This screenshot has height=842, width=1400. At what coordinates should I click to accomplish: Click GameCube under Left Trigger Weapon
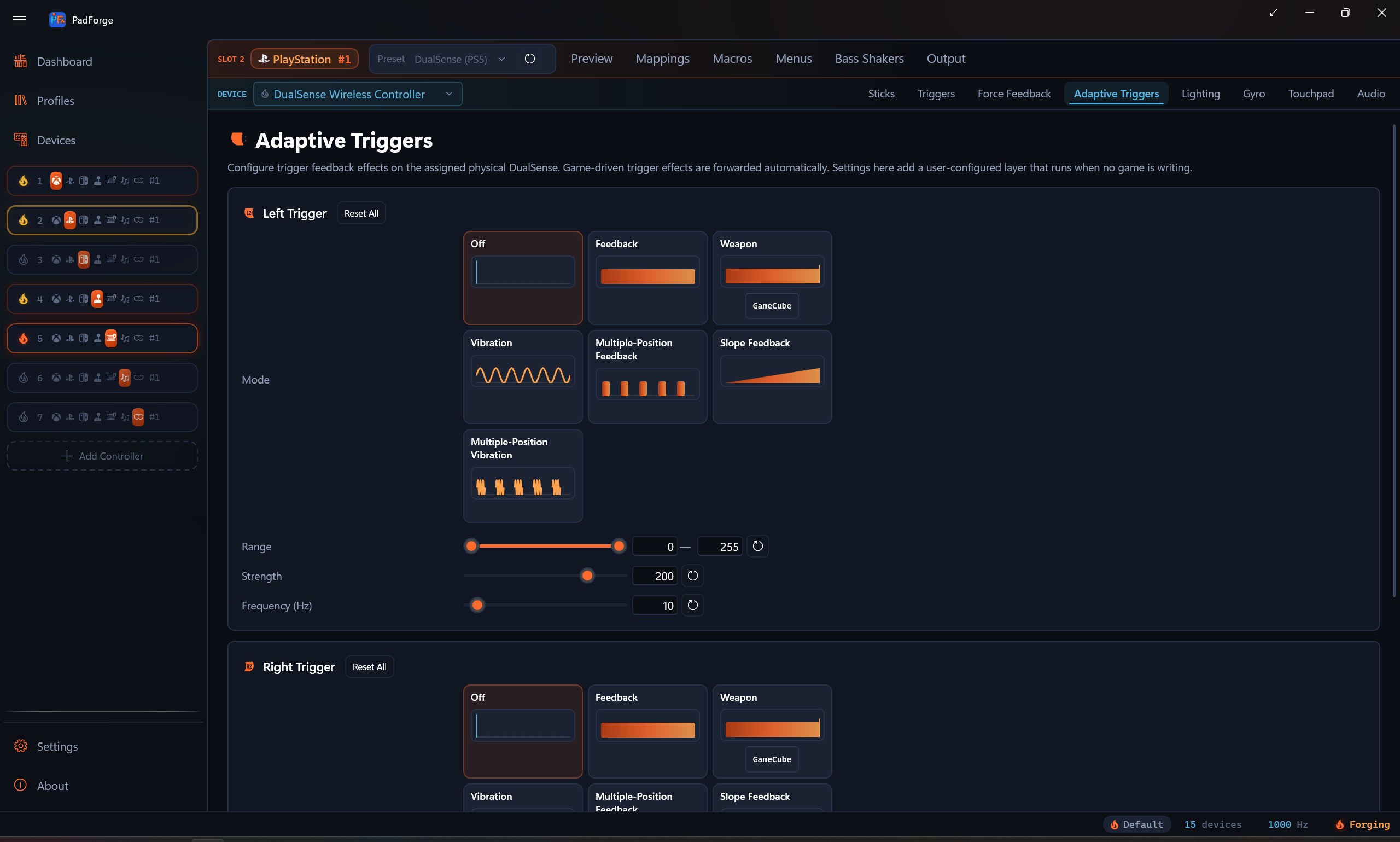(772, 305)
